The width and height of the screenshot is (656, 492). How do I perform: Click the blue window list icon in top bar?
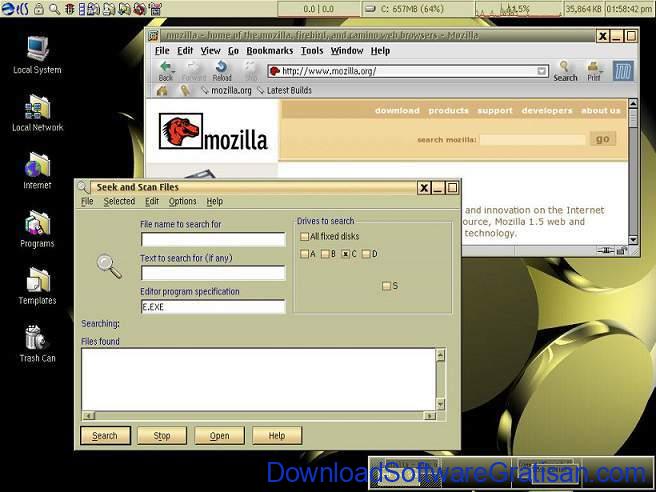[x=82, y=8]
